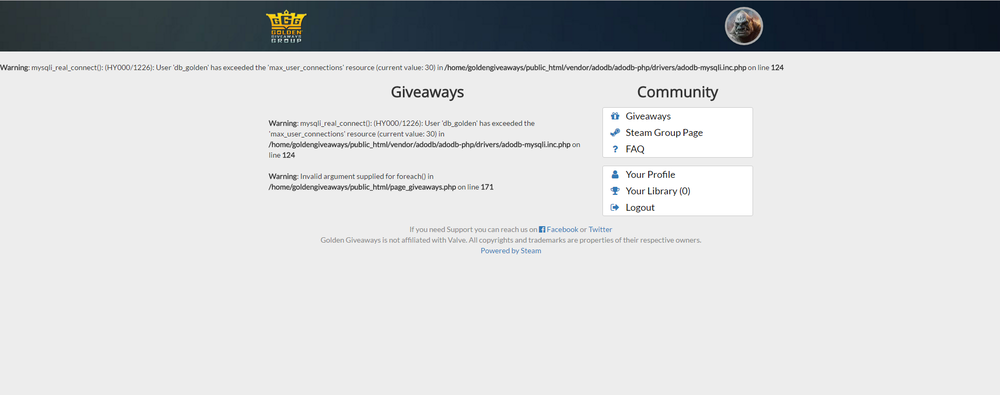Select the logout arrow icon
The image size is (1000, 395).
click(x=615, y=207)
